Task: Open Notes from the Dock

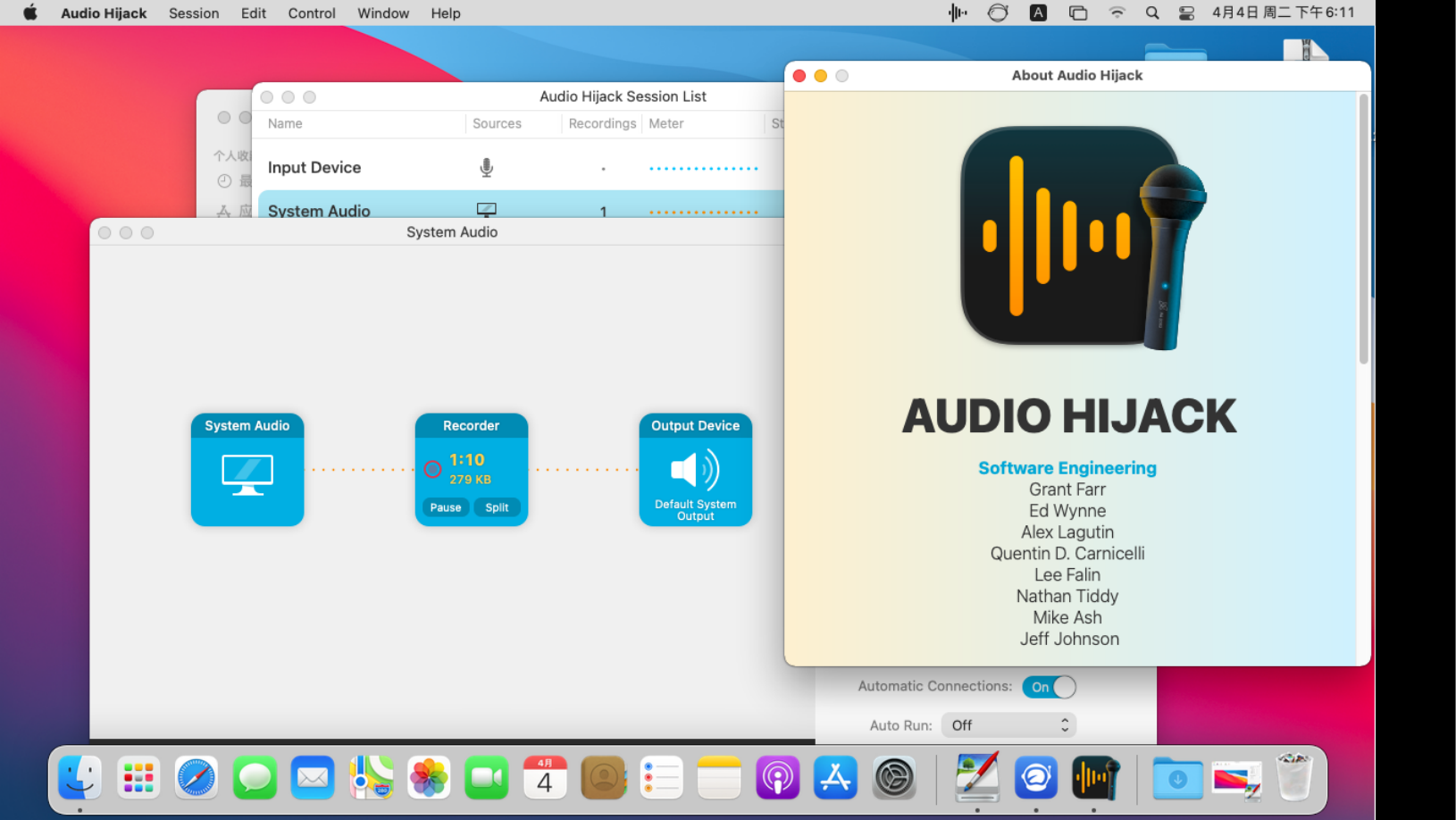Action: point(720,778)
